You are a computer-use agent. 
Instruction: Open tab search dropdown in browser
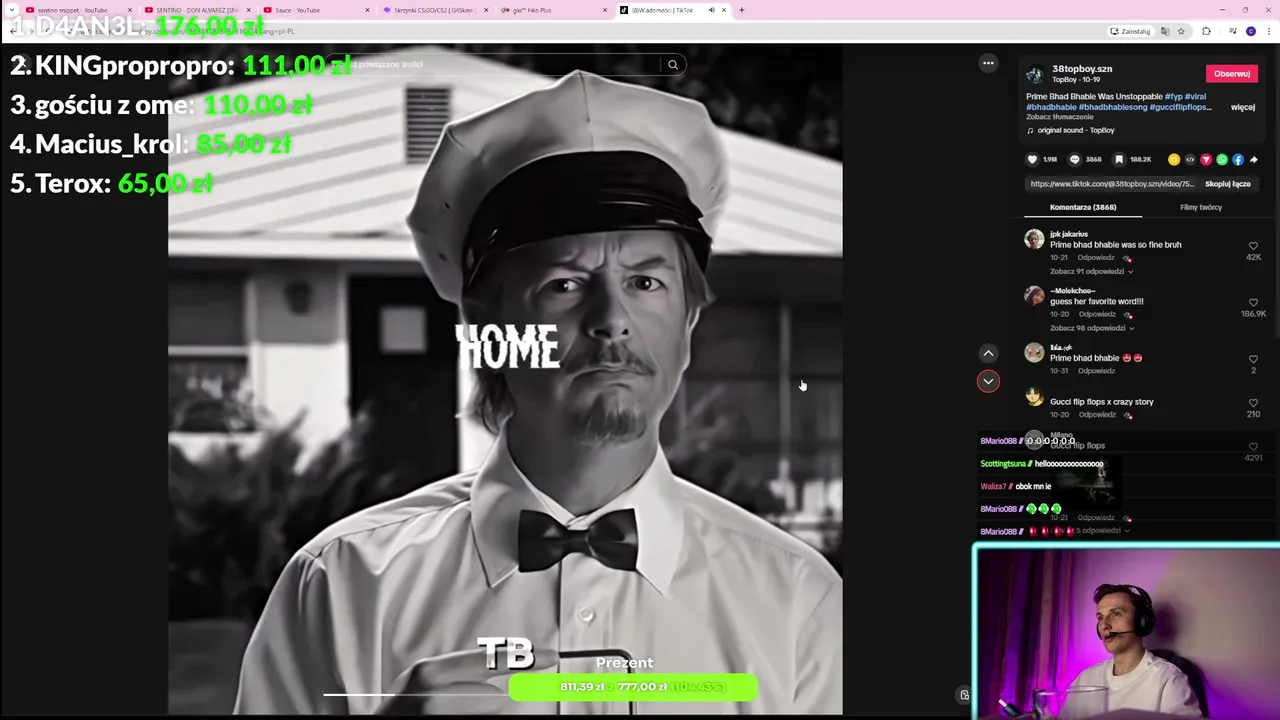11,10
